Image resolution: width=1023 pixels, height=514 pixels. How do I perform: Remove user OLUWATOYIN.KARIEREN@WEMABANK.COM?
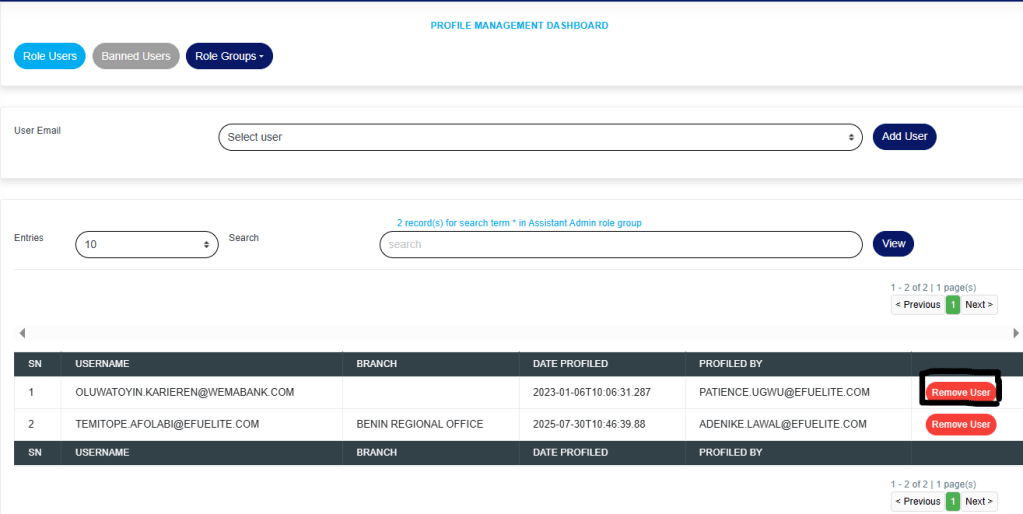[960, 393]
